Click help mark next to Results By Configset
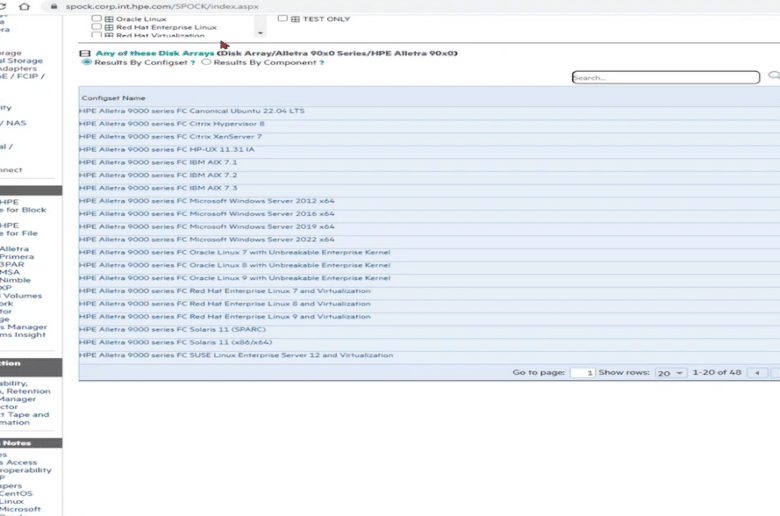 click(x=193, y=63)
